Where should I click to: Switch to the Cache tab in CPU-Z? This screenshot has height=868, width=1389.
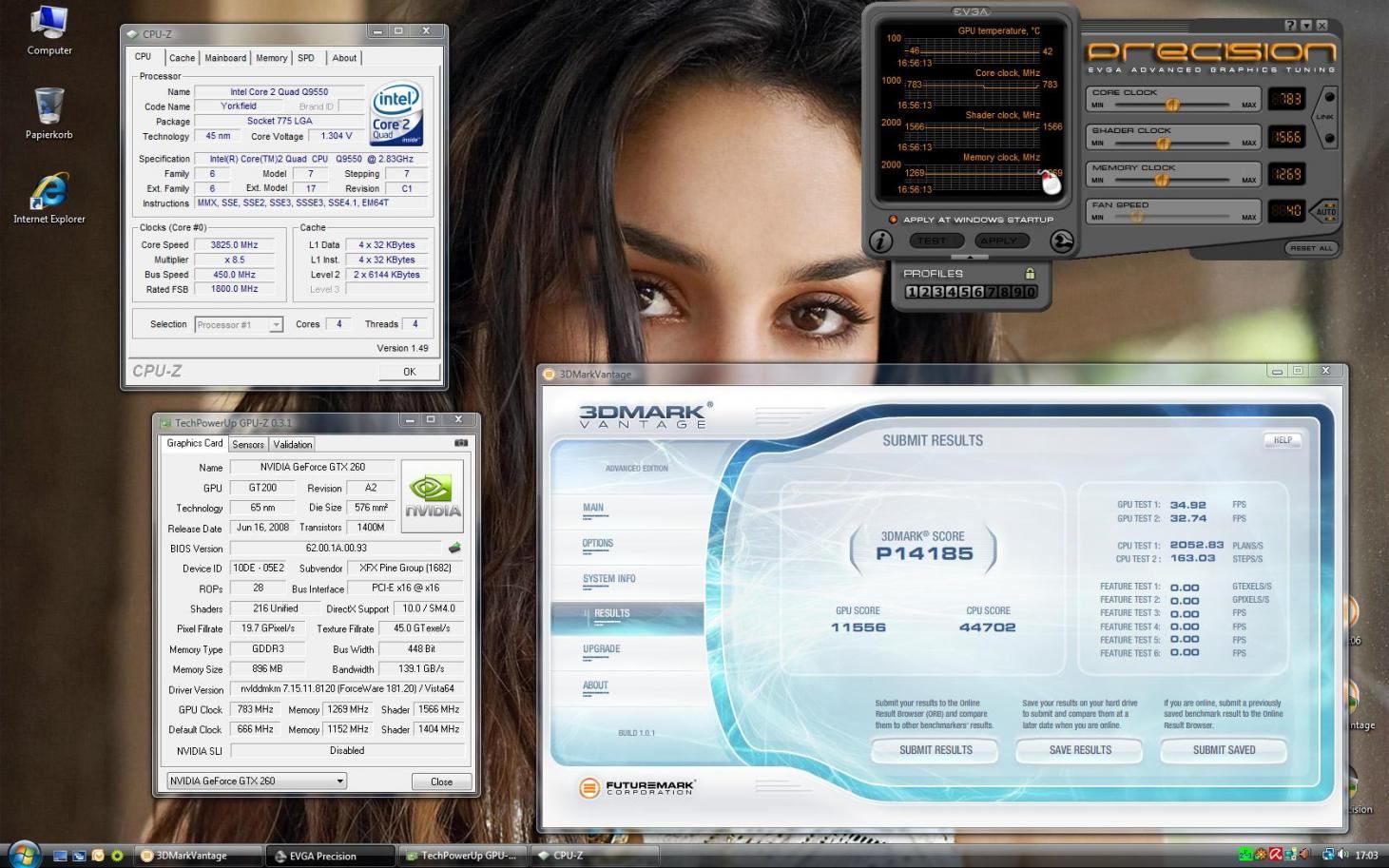(182, 58)
